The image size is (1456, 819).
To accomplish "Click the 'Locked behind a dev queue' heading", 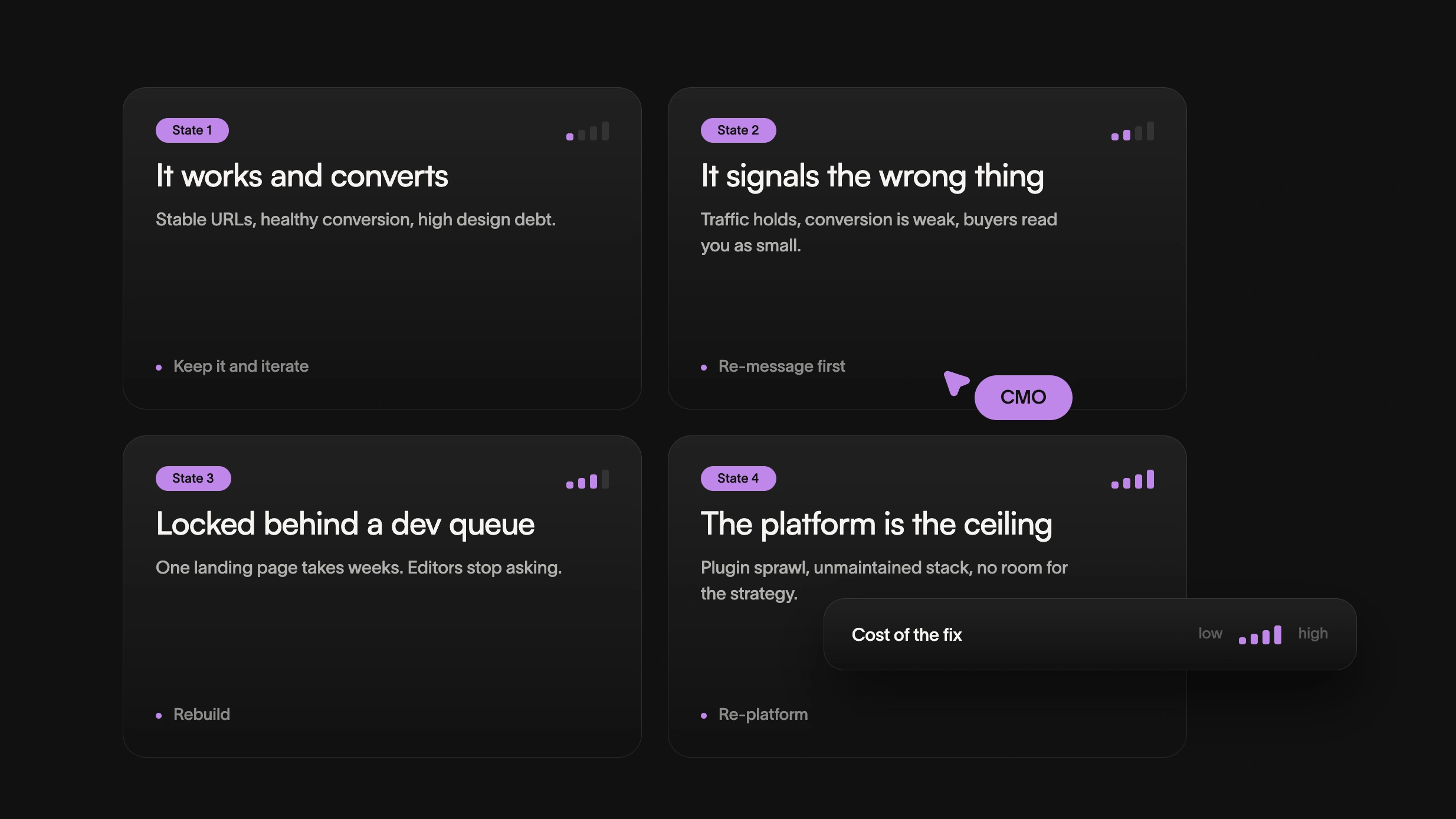I will 345,524.
